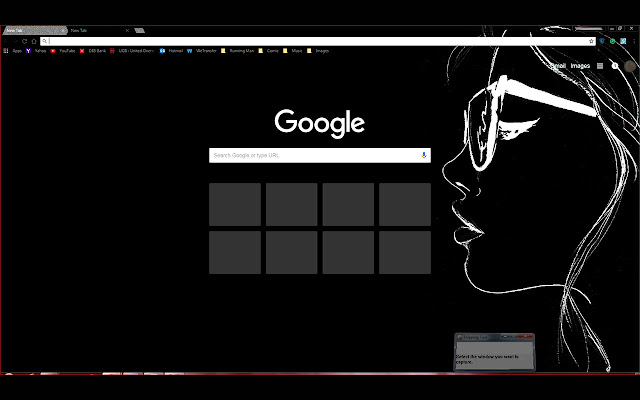The height and width of the screenshot is (400, 640).
Task: Open the third most-visited tile, top row
Action: click(x=348, y=204)
